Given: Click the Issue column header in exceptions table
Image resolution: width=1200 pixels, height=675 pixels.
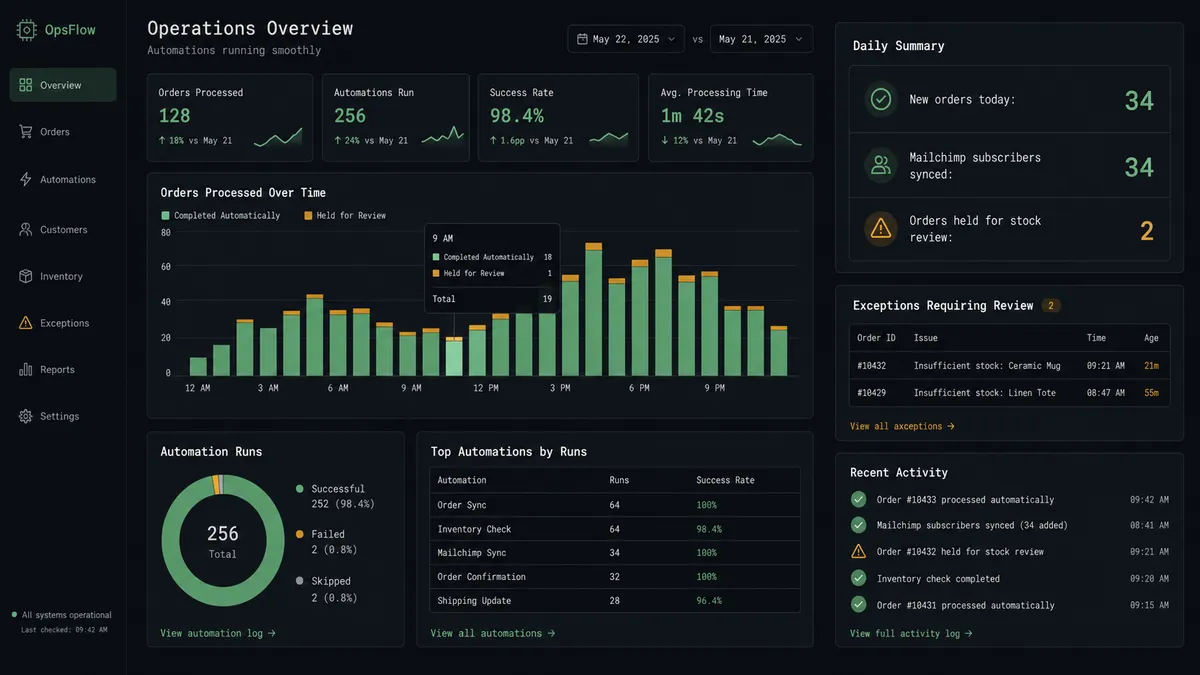Looking at the screenshot, I should (x=926, y=338).
